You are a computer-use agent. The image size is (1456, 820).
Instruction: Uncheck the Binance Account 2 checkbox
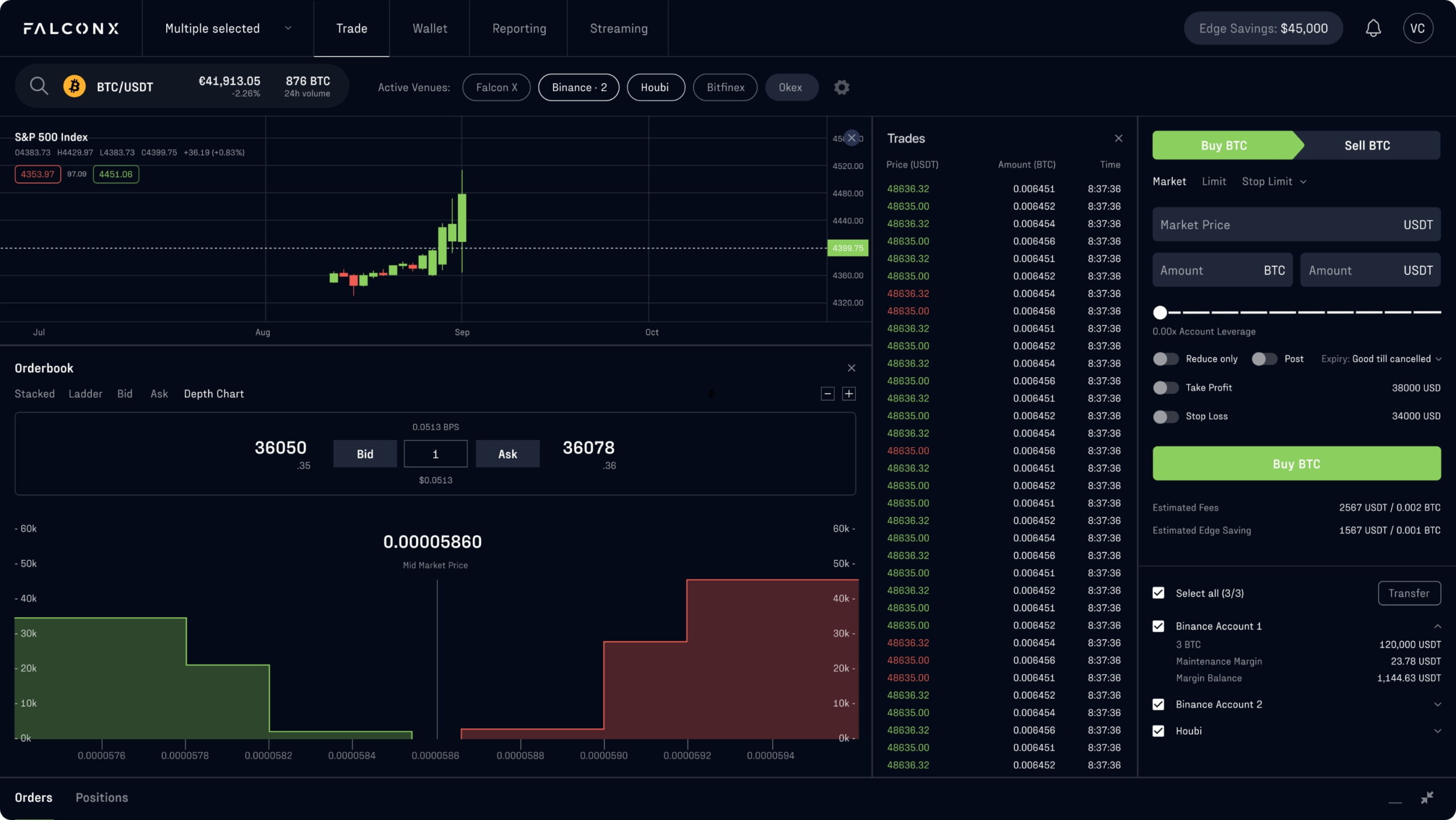1159,704
